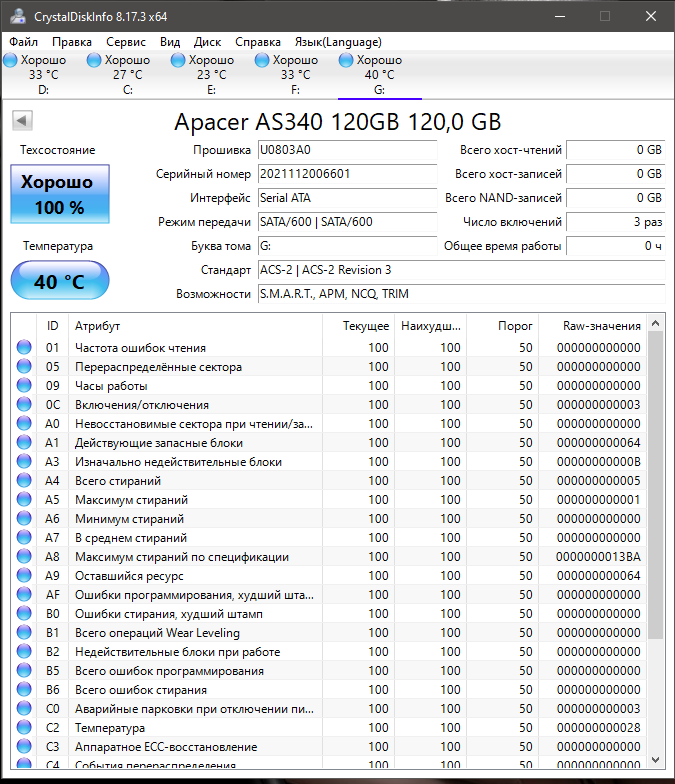The image size is (675, 784).
Task: Select row Недействительные блоки при работе
Action: click(328, 652)
